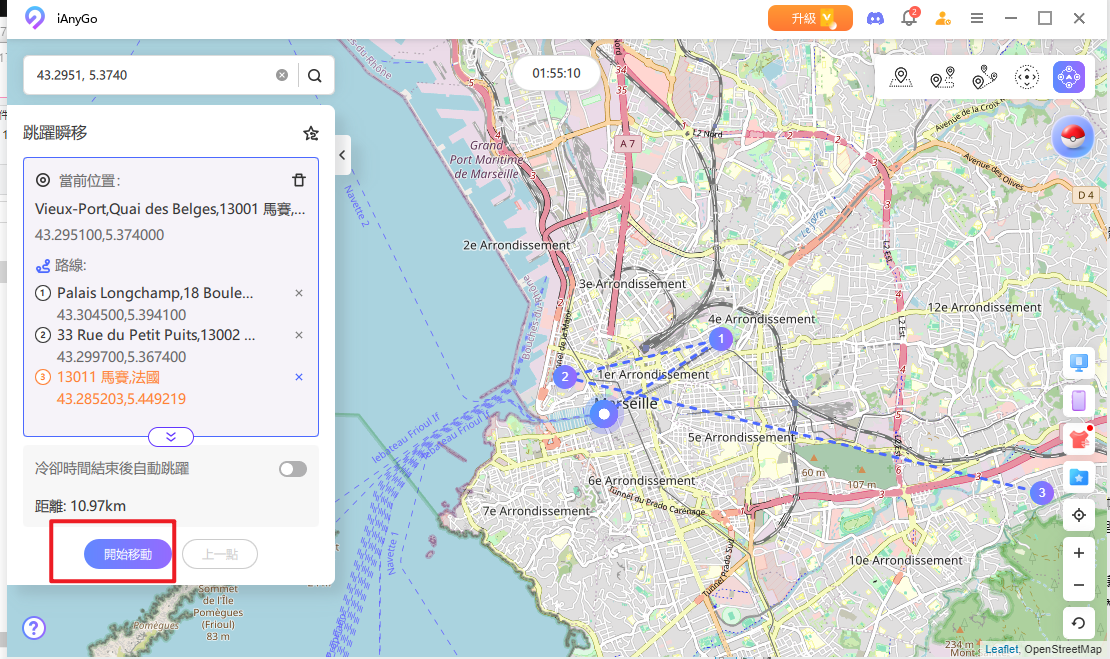Click the 開始移動 button
Viewport: 1110px width, 659px height.
click(x=128, y=554)
